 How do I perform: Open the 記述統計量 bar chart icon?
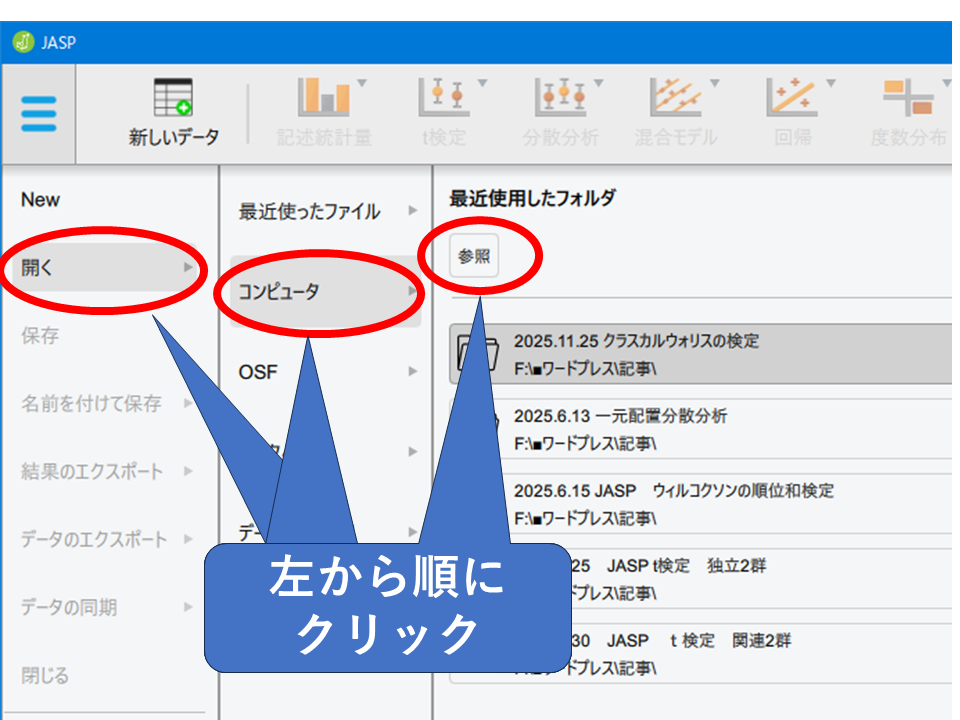[x=324, y=98]
